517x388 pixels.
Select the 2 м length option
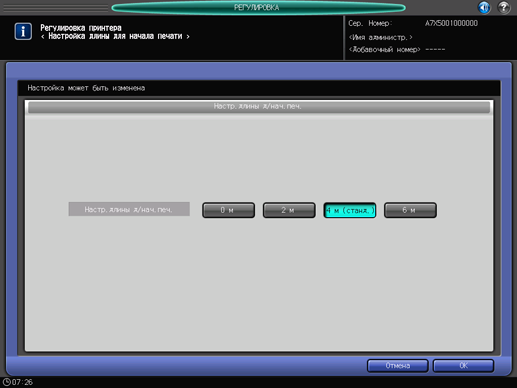pyautogui.click(x=289, y=210)
